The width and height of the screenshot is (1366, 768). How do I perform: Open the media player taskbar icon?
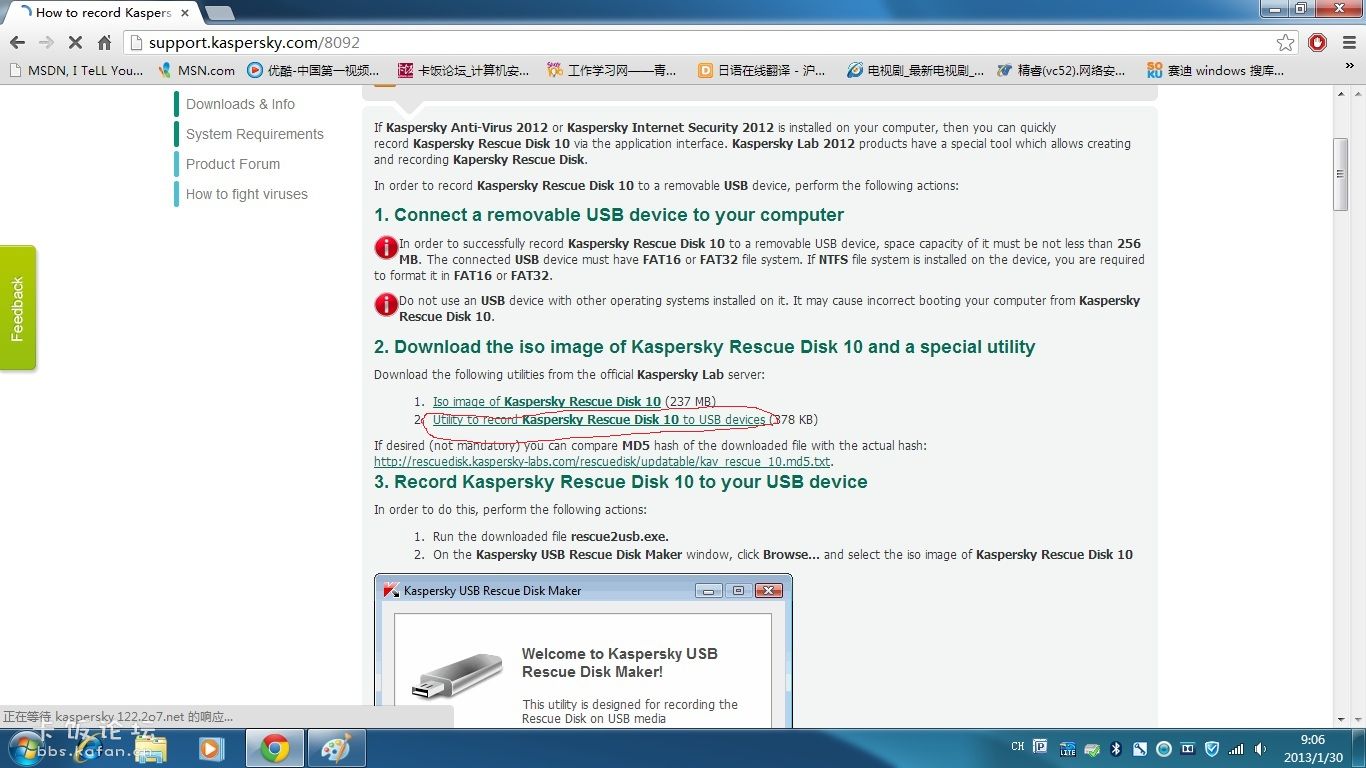210,748
